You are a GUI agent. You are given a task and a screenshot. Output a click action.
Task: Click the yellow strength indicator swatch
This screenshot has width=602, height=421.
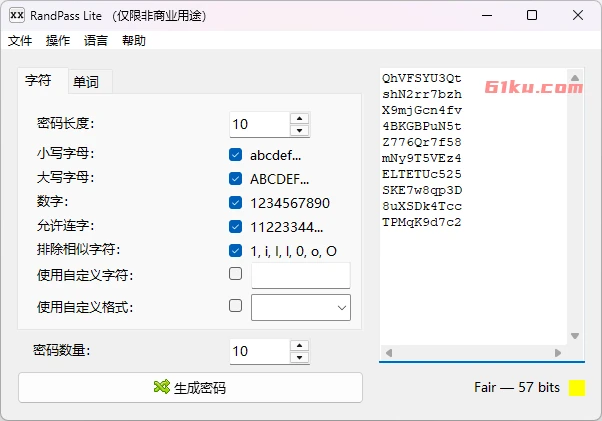[x=577, y=388]
